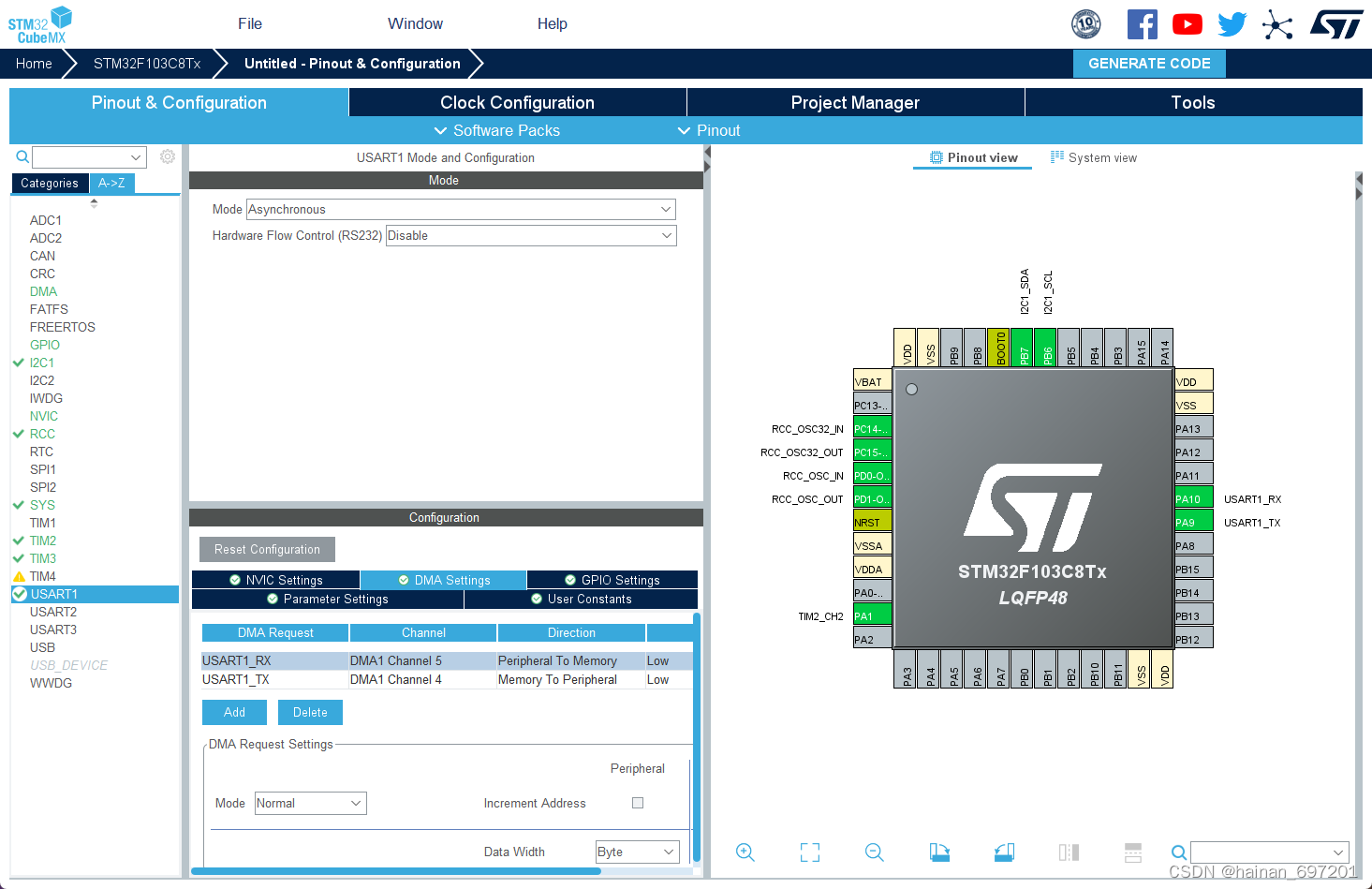Select the USART1_TX DMA request row
This screenshot has height=889, width=1372.
click(447, 679)
